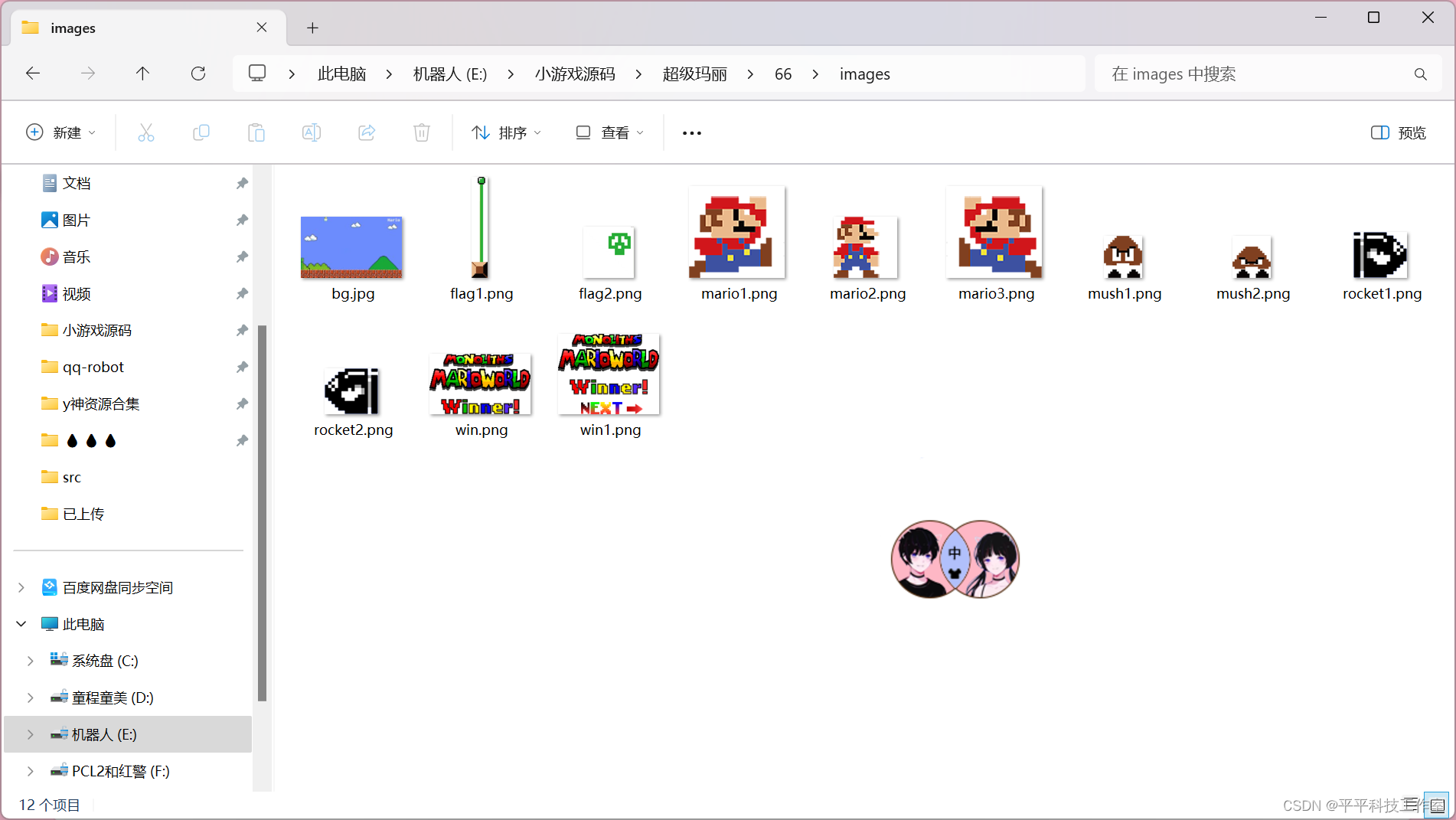
Task: Open the 排序 (Sort) dropdown
Action: coord(507,132)
